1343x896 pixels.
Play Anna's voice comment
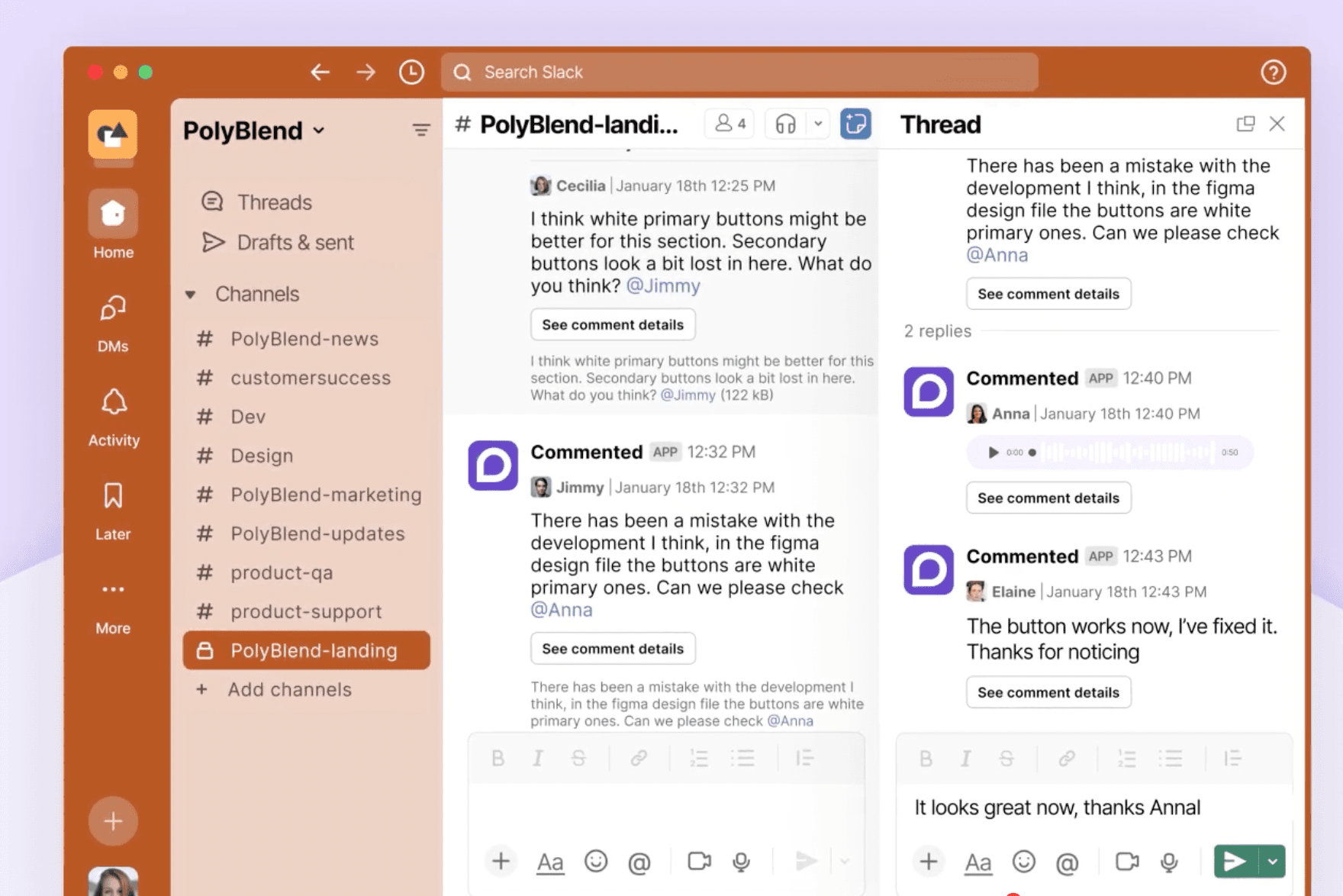tap(994, 453)
